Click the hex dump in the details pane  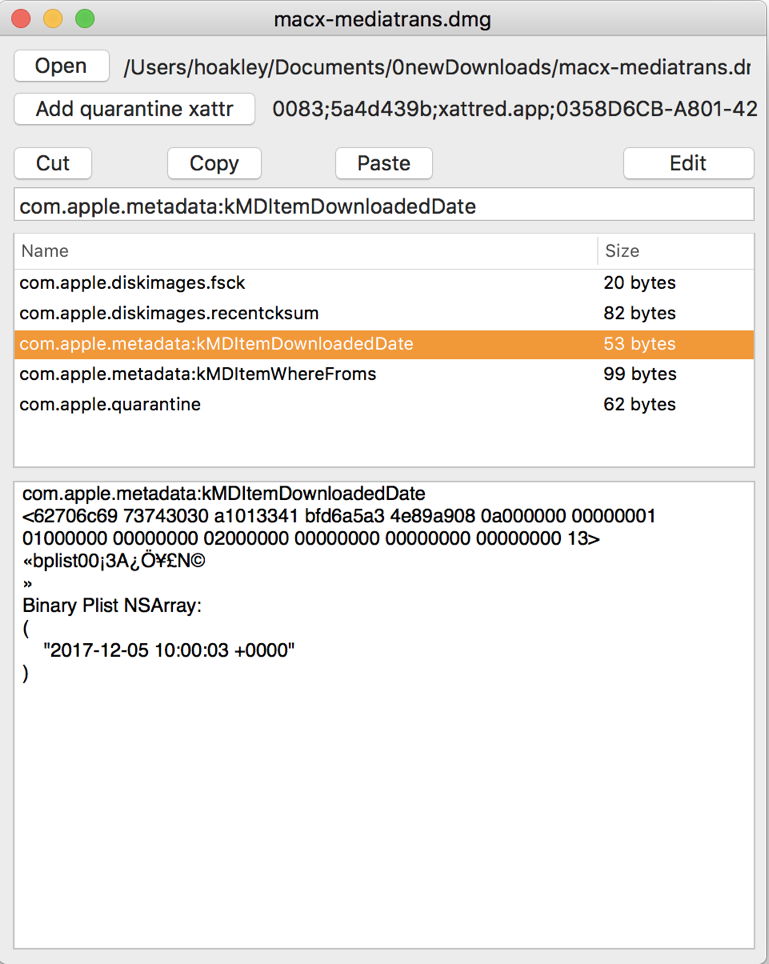338,527
